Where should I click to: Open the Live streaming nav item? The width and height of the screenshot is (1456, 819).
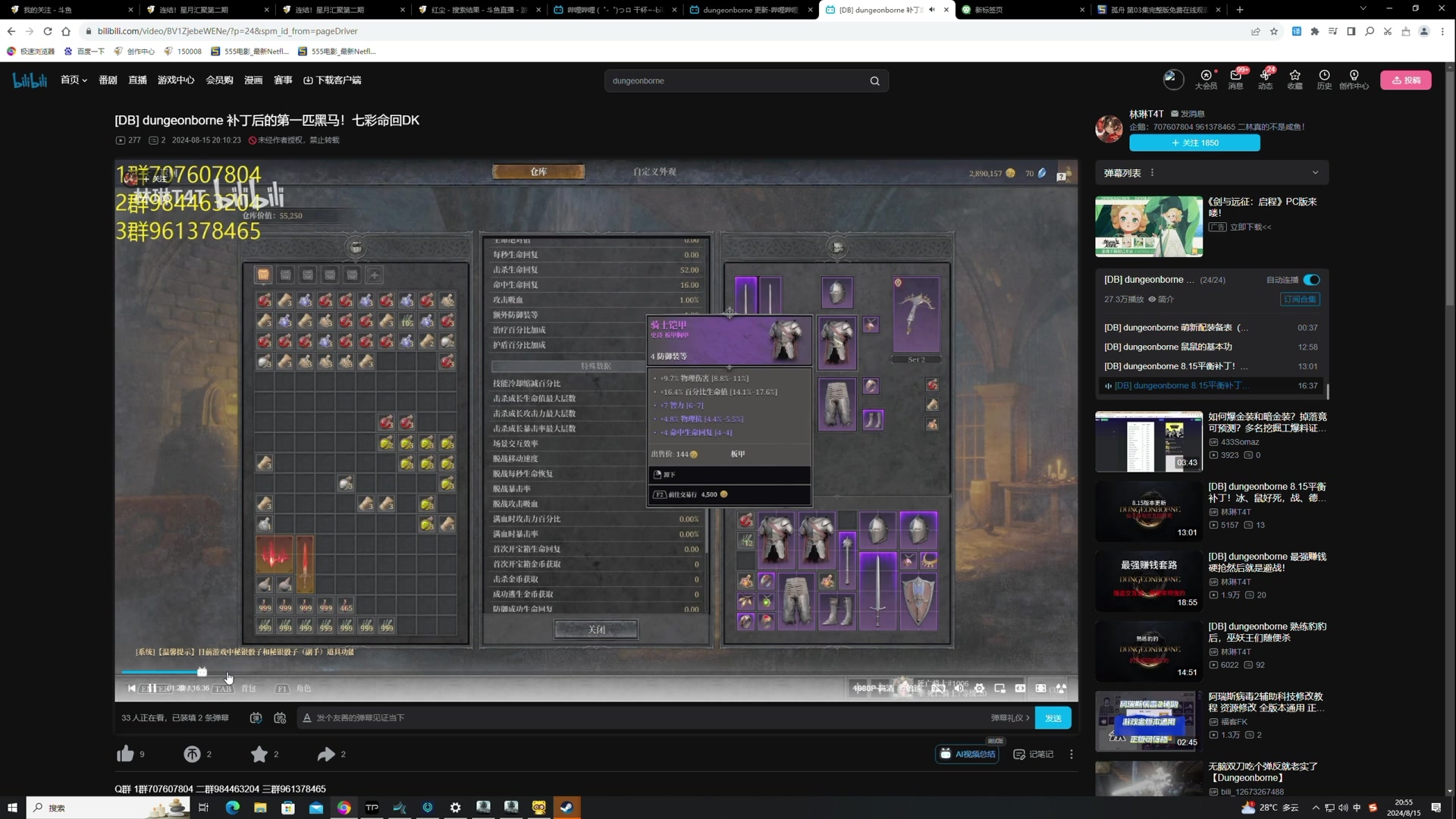pos(137,80)
